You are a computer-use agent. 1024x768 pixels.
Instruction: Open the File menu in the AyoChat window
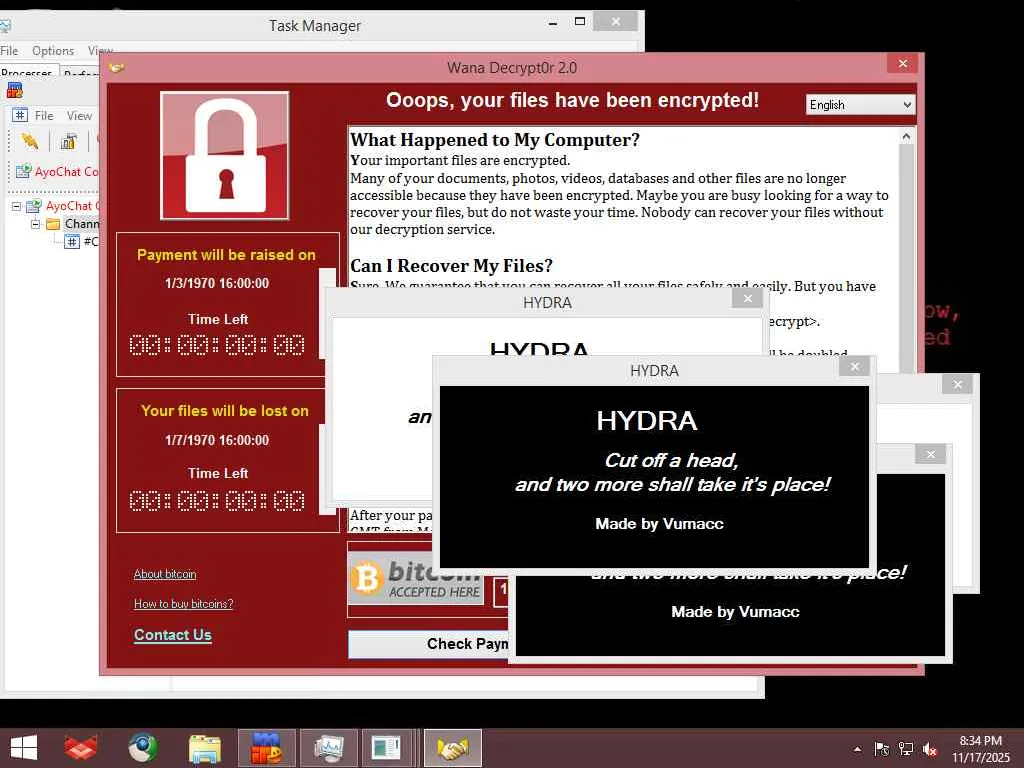44,116
